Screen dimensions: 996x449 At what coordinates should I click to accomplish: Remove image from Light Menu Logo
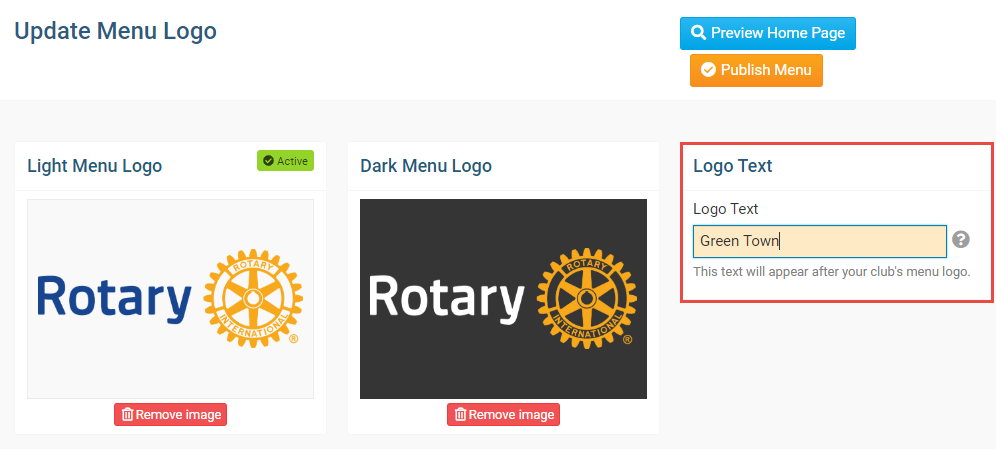(x=170, y=415)
